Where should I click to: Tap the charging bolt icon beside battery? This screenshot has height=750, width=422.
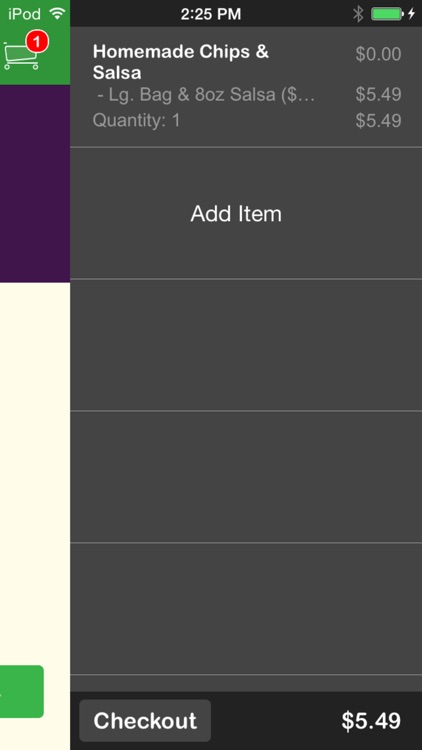[x=411, y=14]
